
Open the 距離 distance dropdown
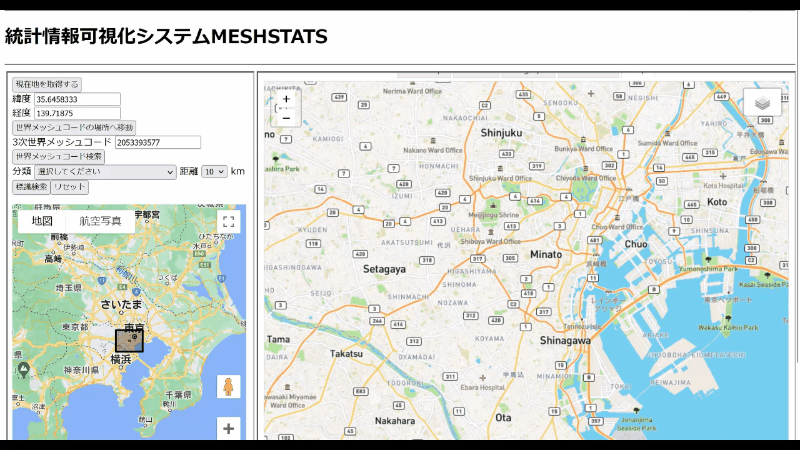point(214,172)
